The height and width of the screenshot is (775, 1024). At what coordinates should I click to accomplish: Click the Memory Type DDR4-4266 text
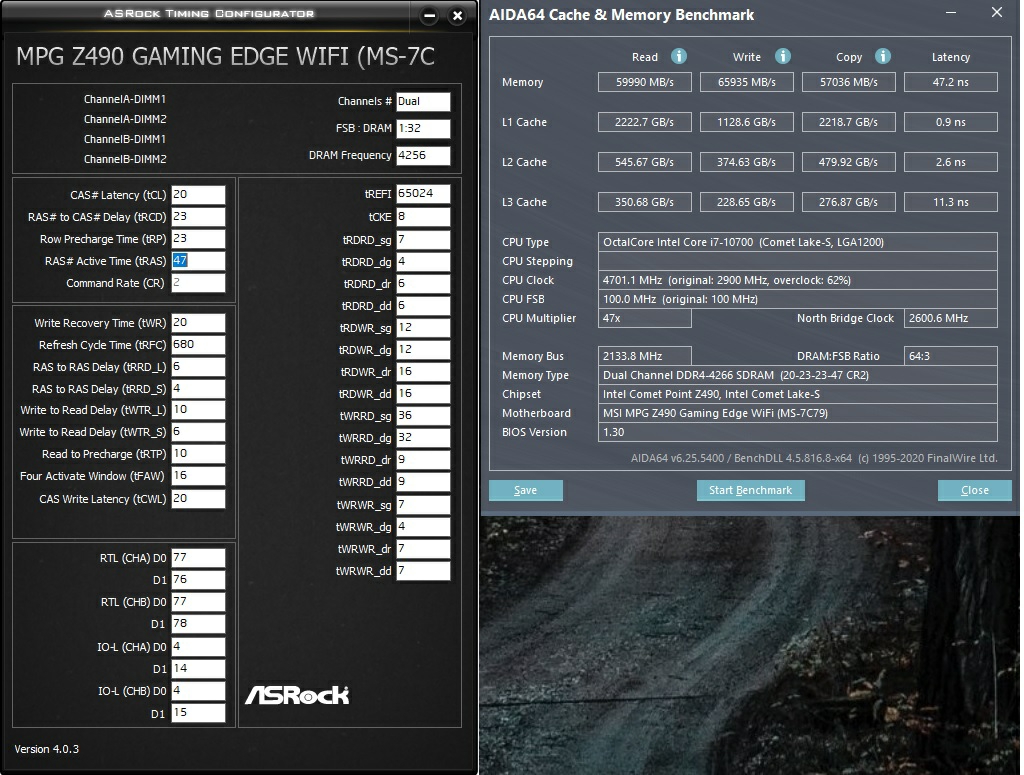click(x=797, y=375)
